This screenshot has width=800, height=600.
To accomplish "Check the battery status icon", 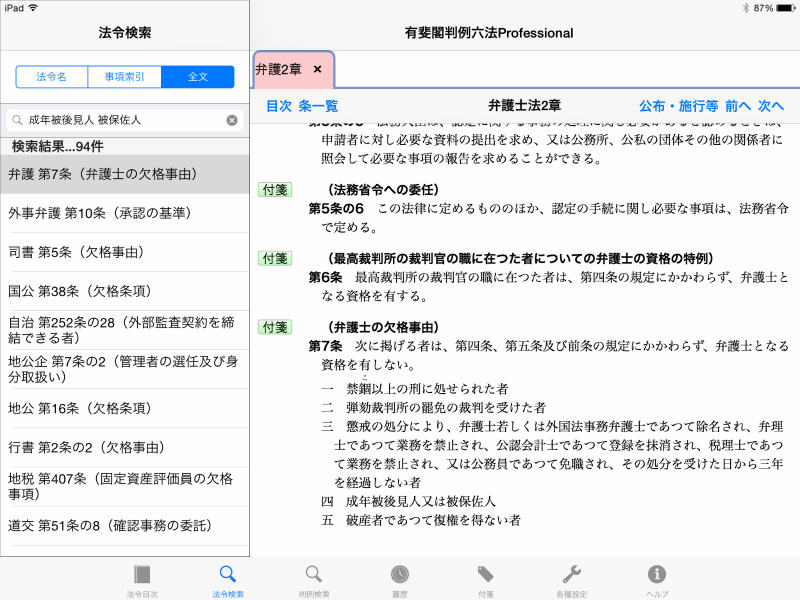I will pos(786,8).
